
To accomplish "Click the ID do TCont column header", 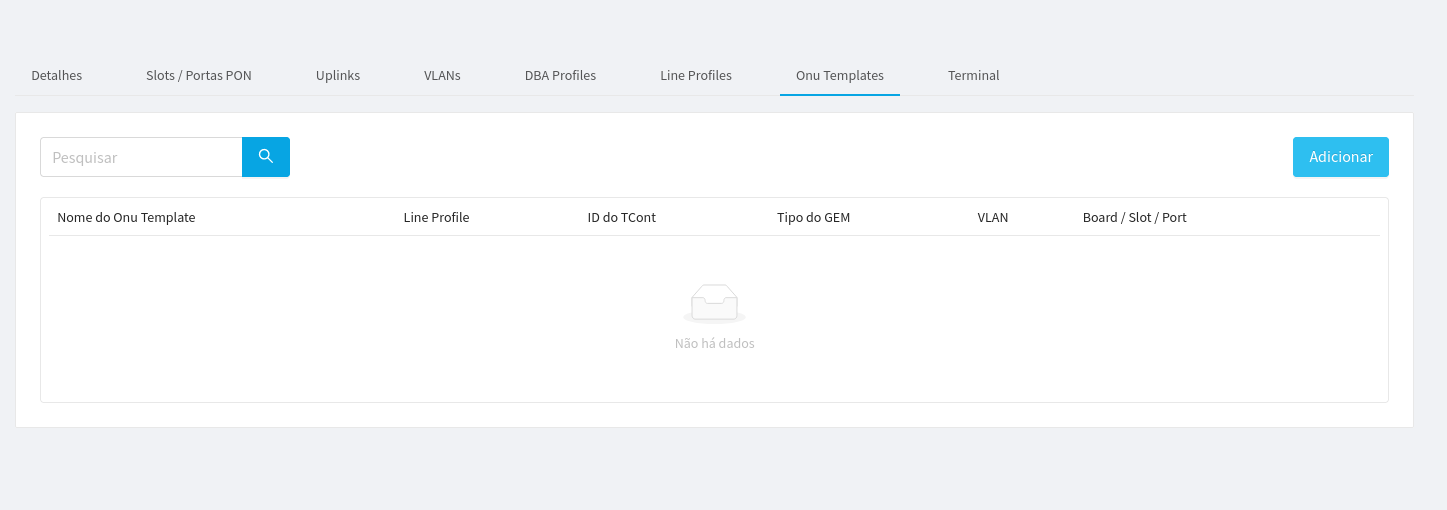I will click(x=621, y=217).
